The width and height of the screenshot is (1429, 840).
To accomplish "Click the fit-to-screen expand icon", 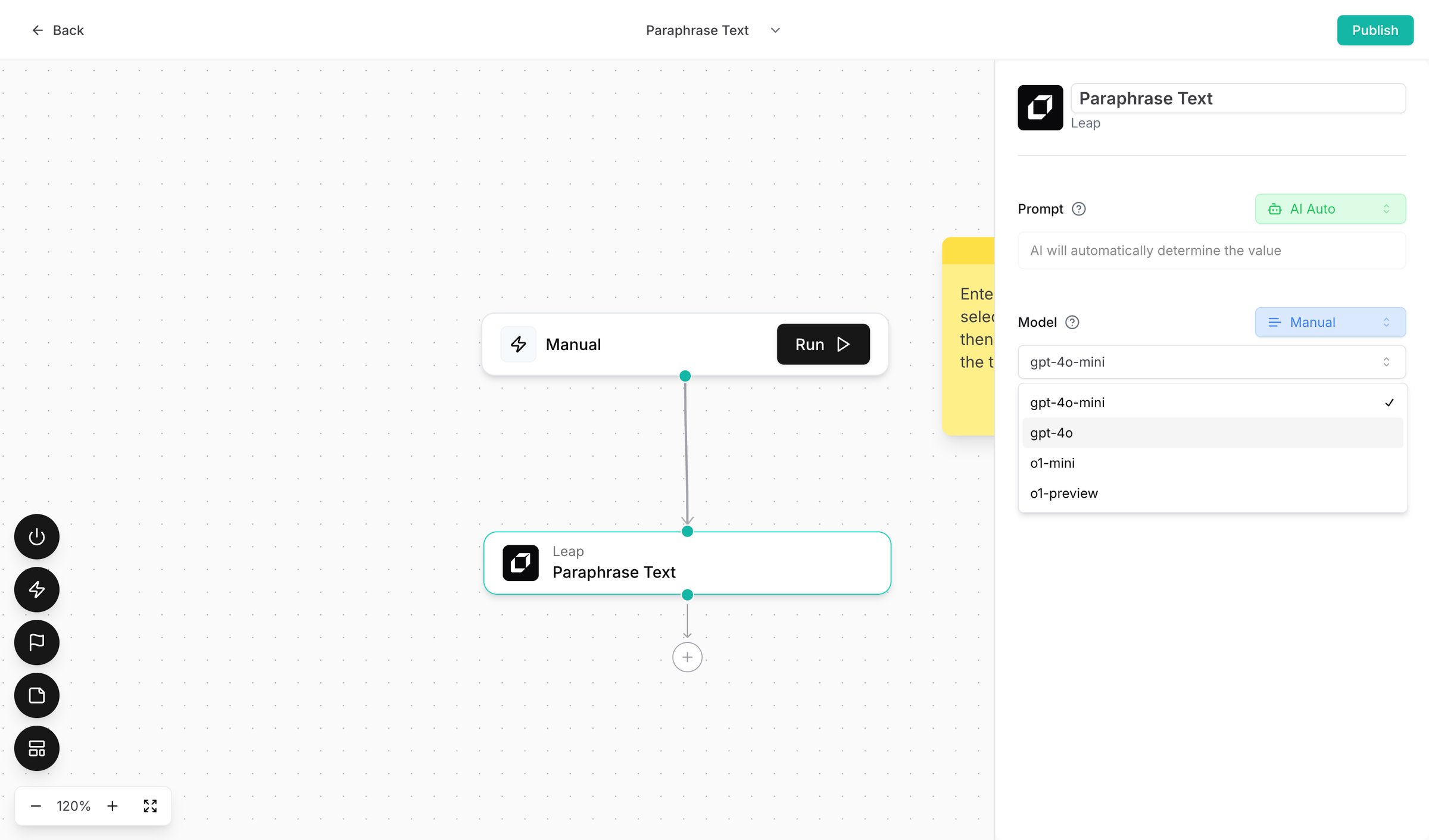I will [x=150, y=806].
